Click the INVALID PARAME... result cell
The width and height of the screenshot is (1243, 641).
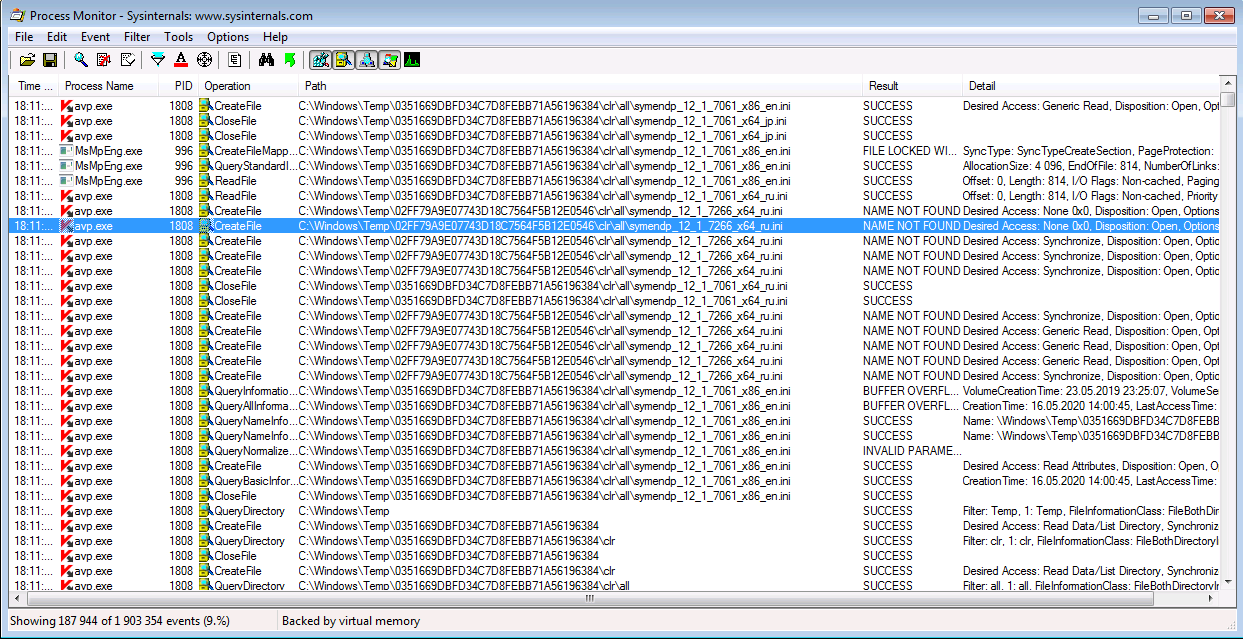911,451
